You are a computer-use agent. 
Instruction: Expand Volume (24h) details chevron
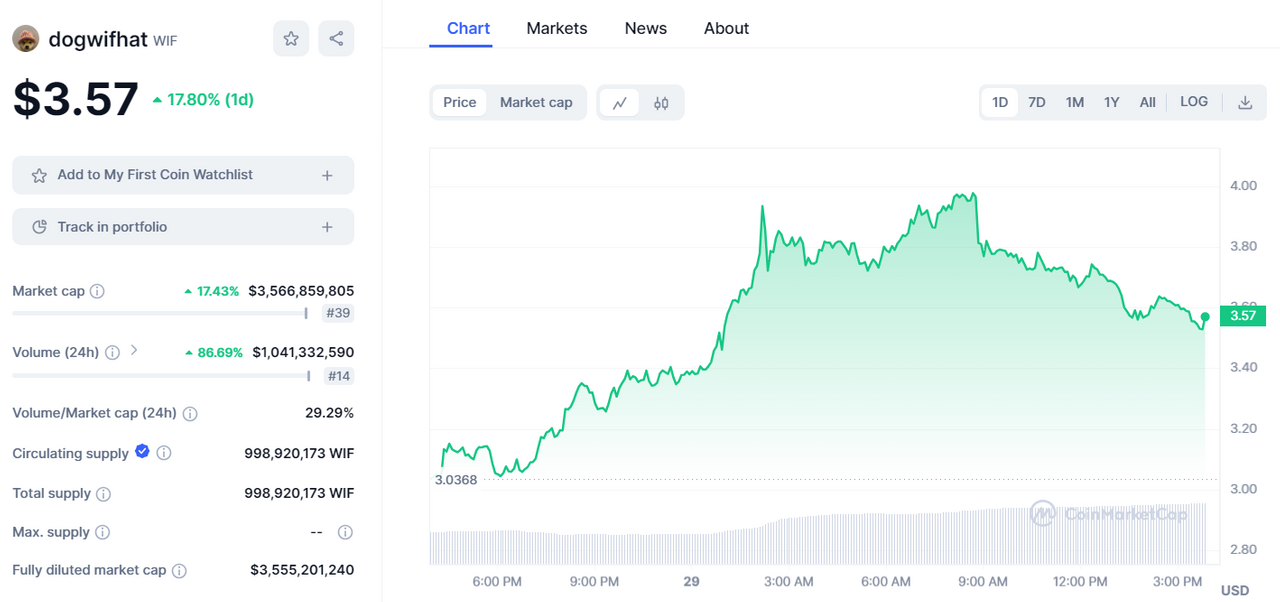pyautogui.click(x=134, y=351)
